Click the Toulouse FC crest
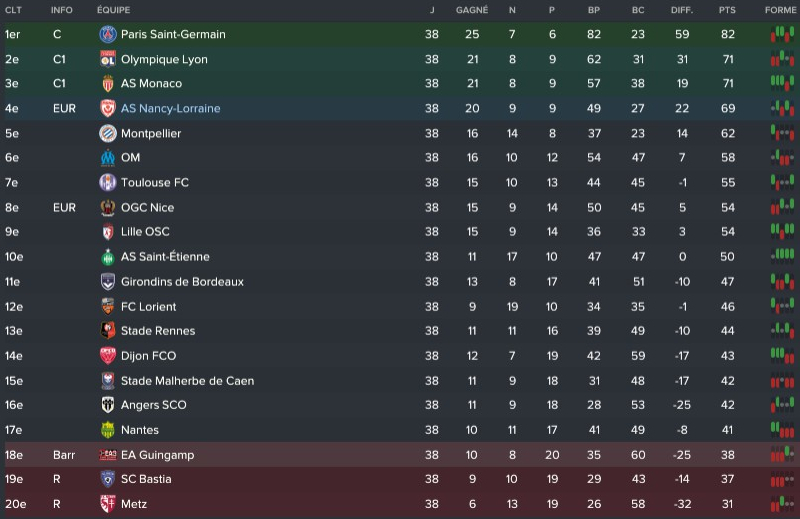 point(108,183)
